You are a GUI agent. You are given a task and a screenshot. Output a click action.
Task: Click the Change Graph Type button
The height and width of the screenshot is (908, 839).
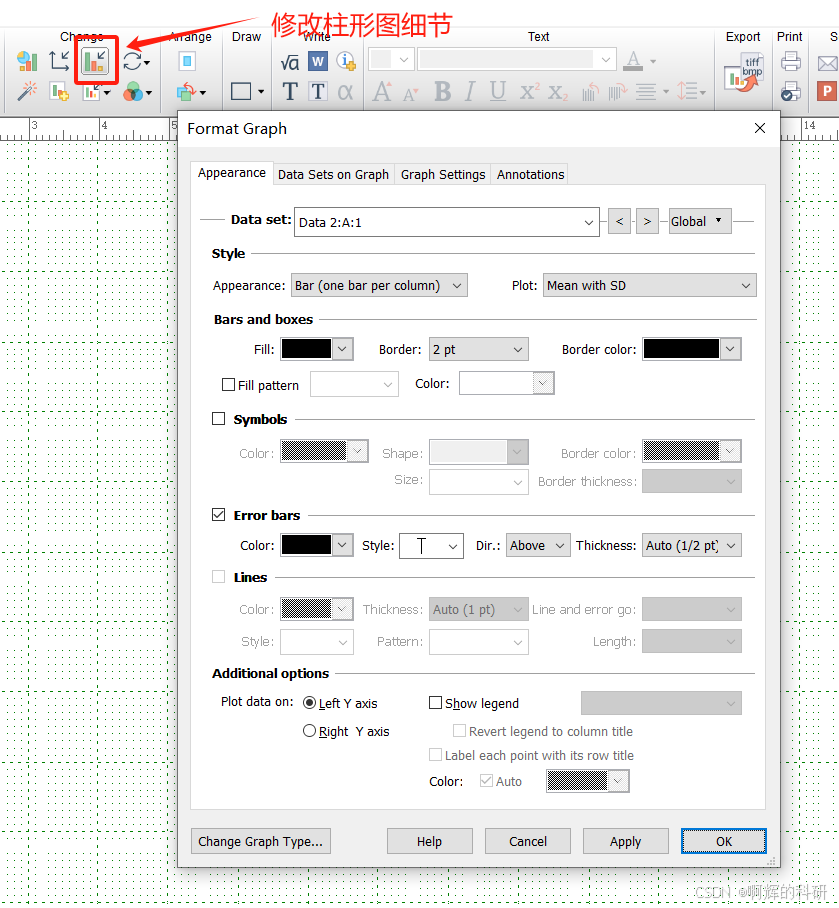[x=260, y=841]
